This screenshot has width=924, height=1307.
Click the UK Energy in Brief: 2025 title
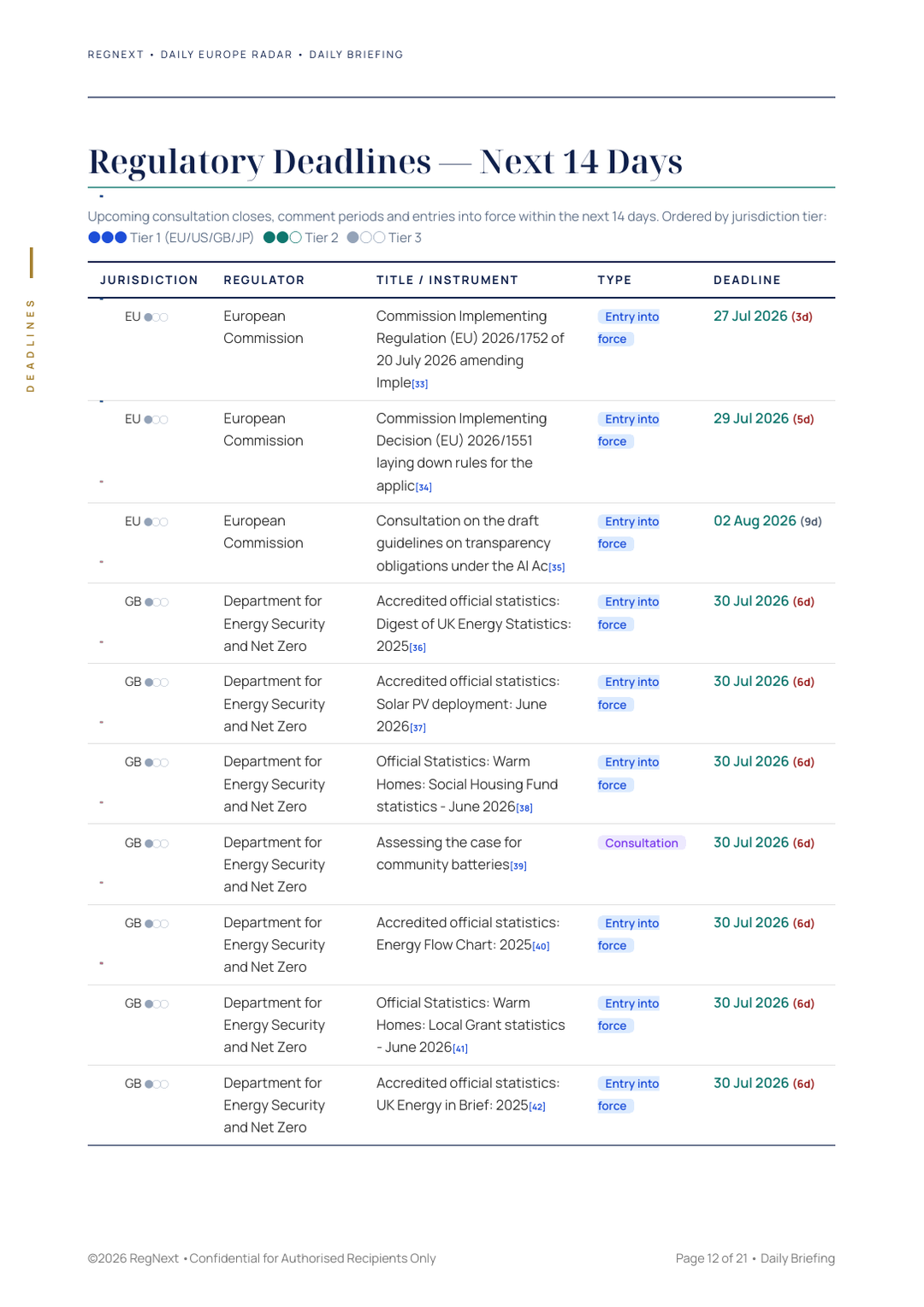click(468, 1094)
